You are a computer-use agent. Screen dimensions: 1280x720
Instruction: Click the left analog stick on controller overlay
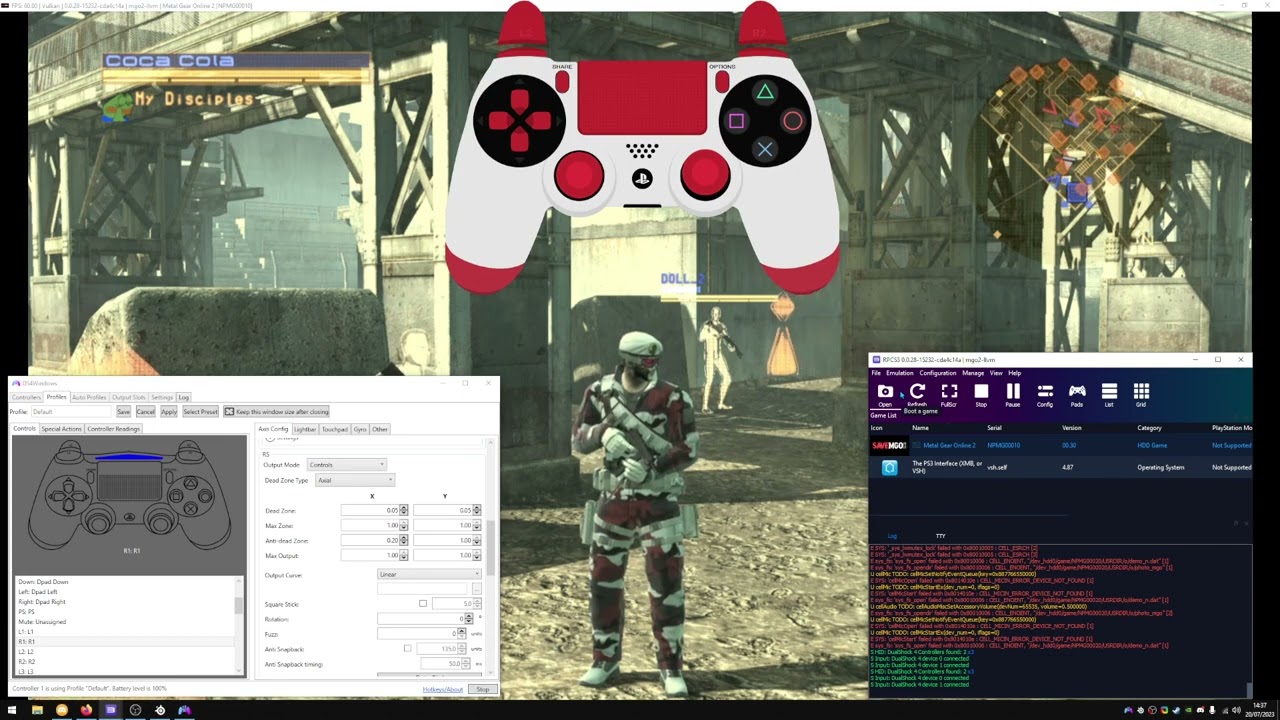(x=579, y=175)
